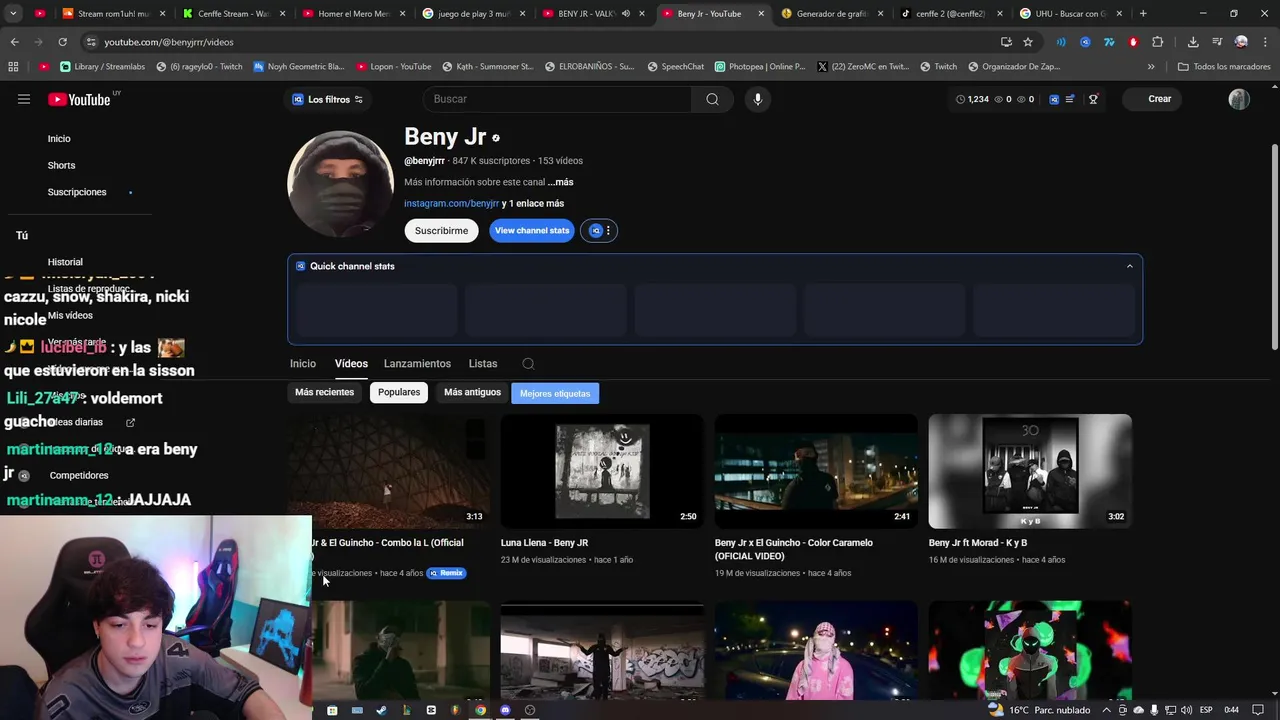Click the Suscribirme button
This screenshot has width=1280, height=720.
point(441,231)
